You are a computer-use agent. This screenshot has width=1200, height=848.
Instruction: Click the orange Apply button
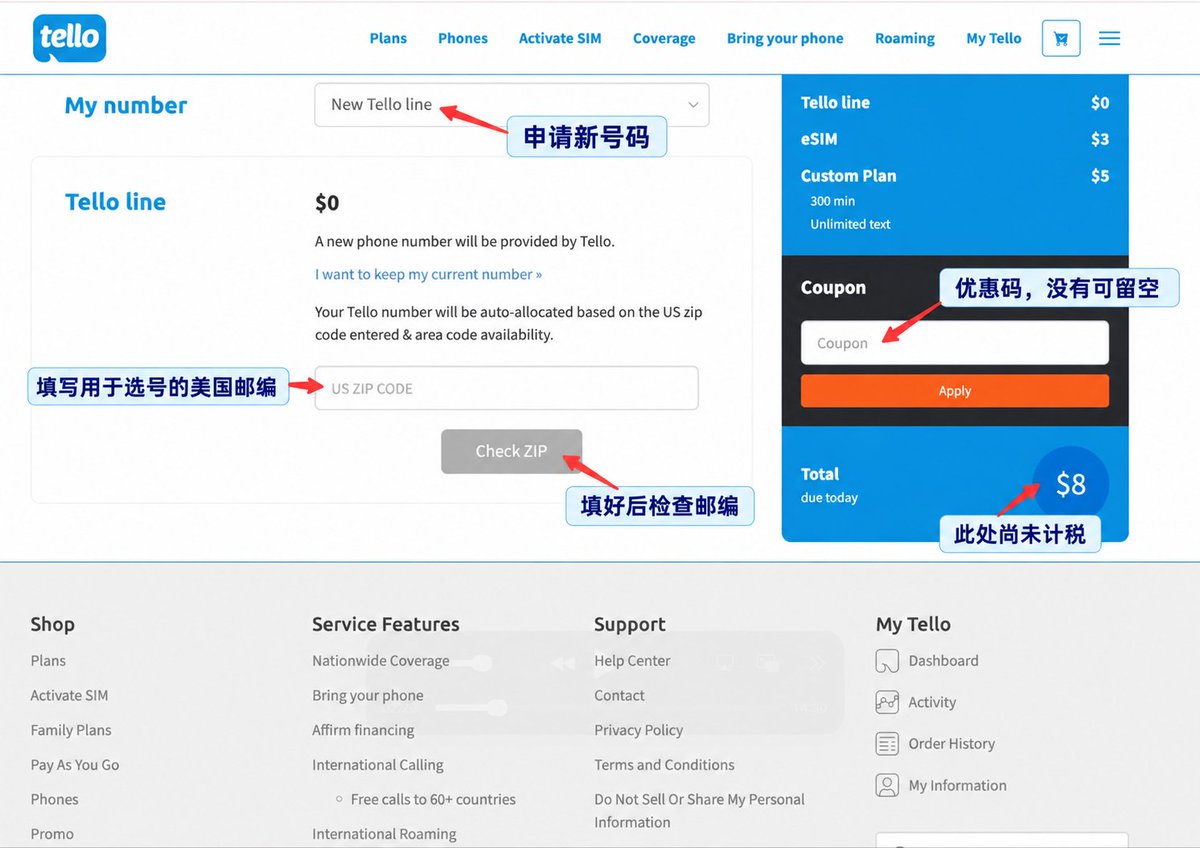pos(955,391)
